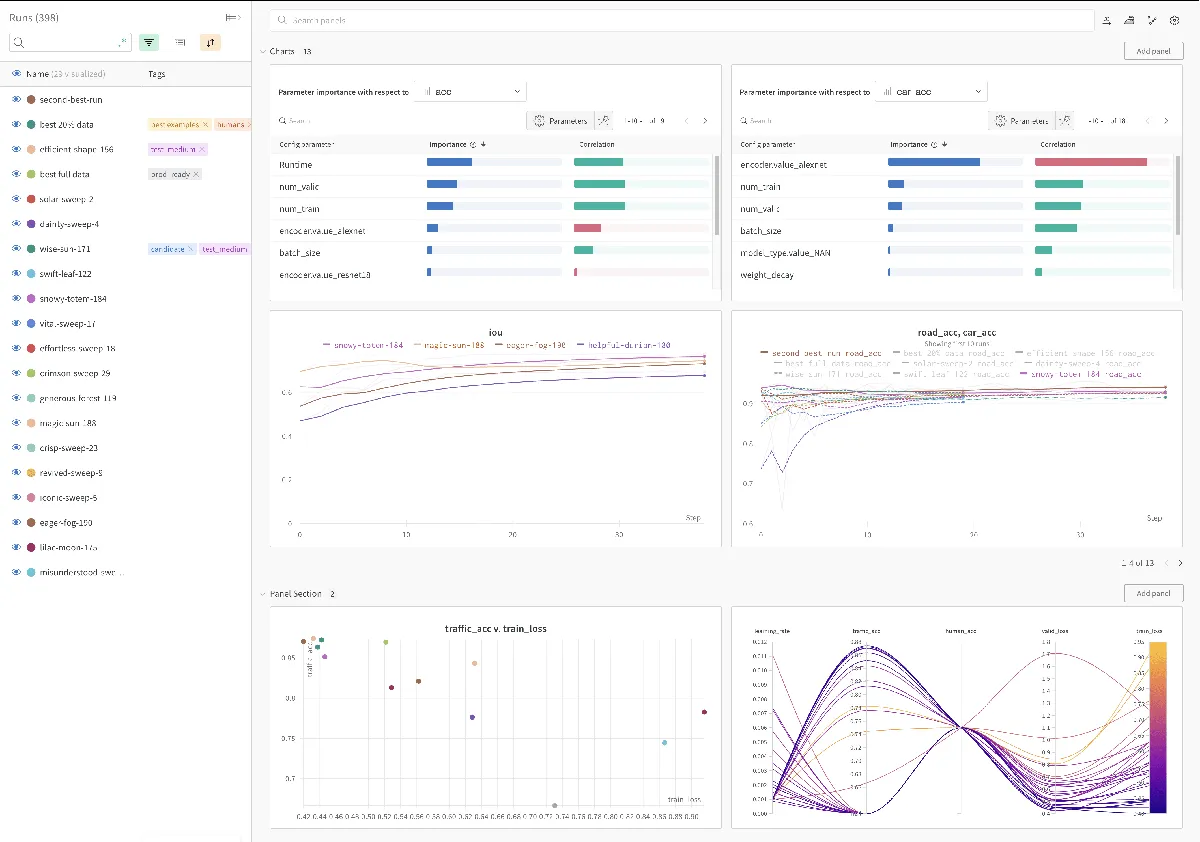Go to next page in left importance panel

tap(705, 121)
